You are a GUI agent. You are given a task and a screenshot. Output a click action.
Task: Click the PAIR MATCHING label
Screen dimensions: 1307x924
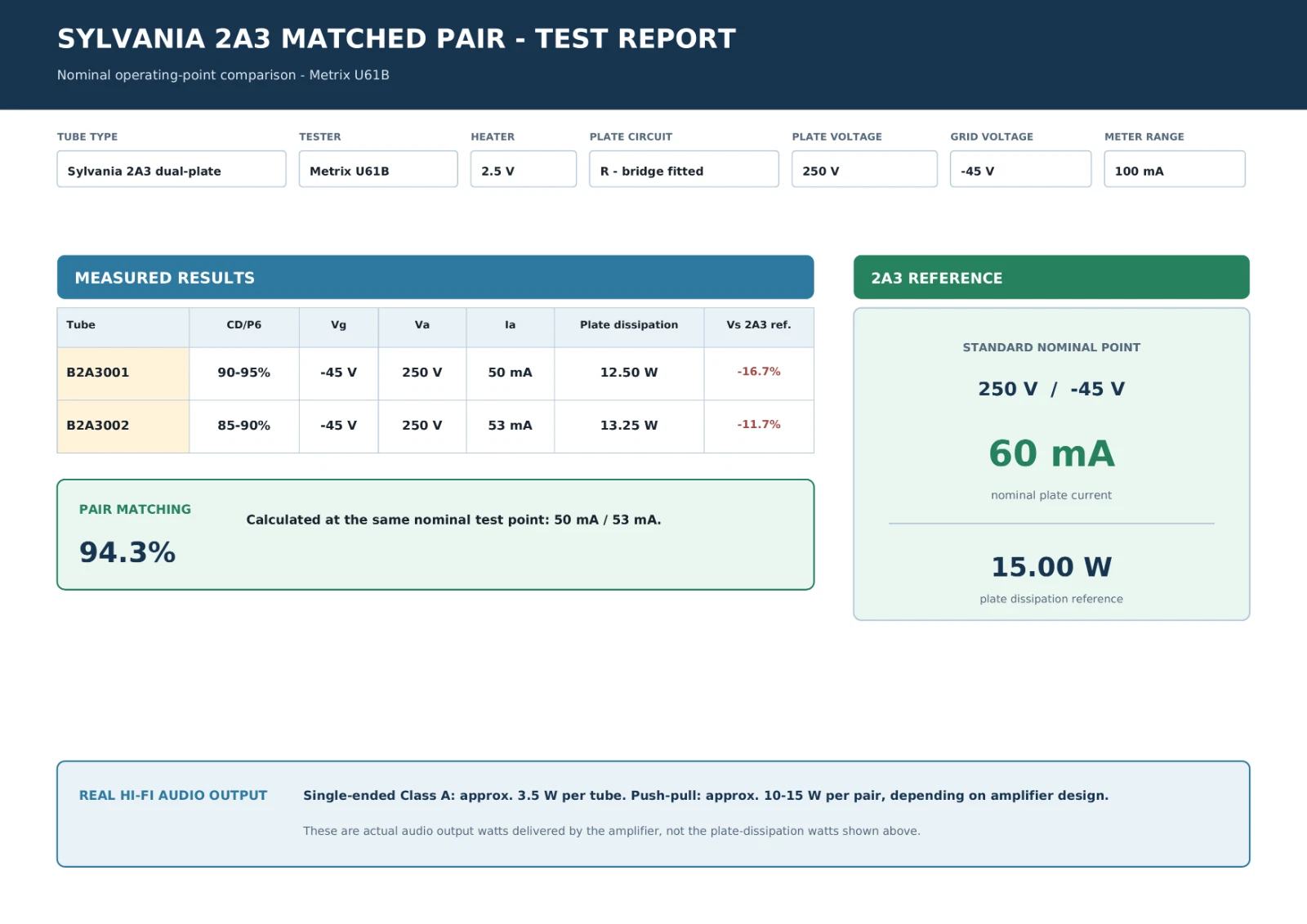tap(135, 510)
